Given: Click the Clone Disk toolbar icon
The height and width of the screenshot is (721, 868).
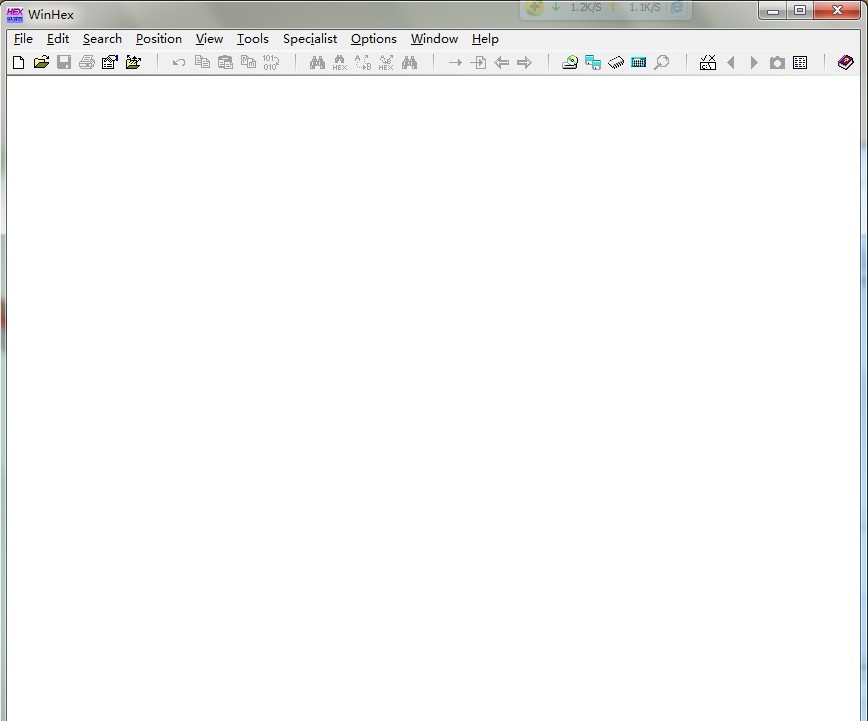Looking at the screenshot, I should coord(593,62).
